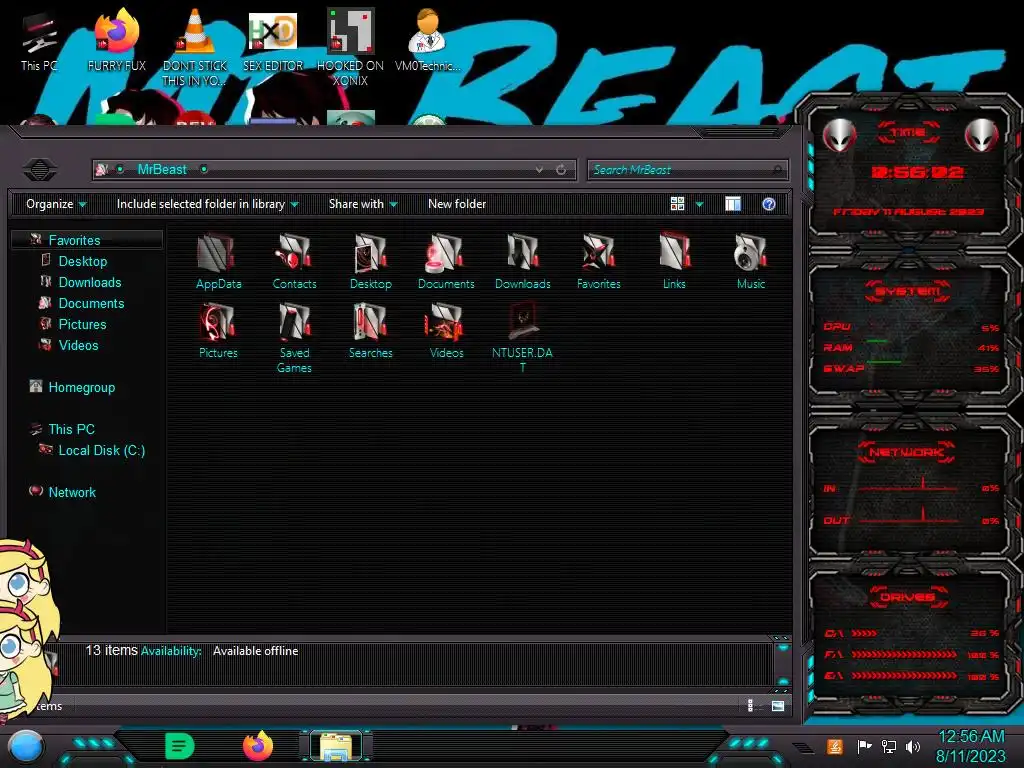Expand the address bar history dropdown
Screen dimensions: 1024x768
click(x=539, y=170)
